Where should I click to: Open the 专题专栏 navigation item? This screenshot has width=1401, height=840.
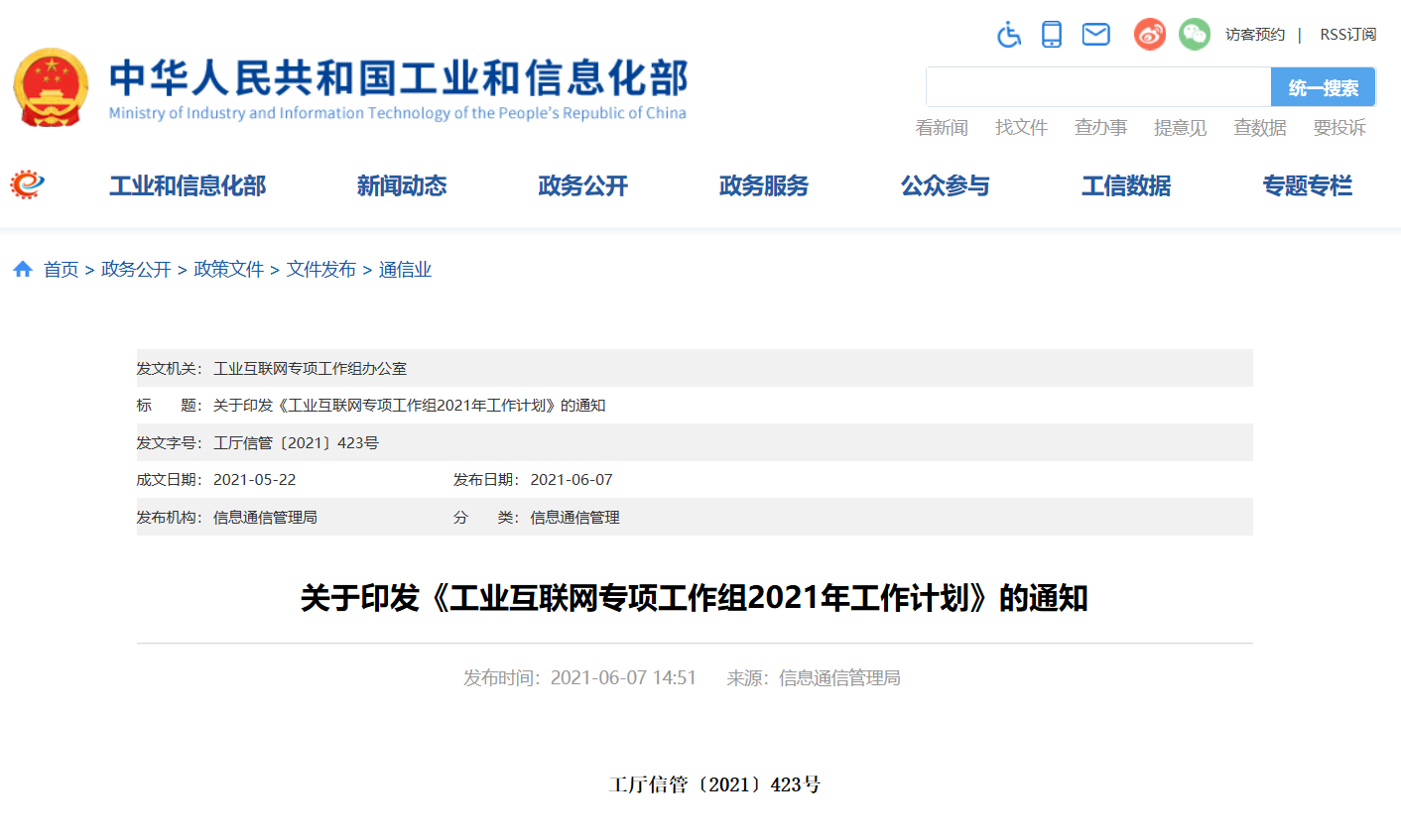pos(1307,186)
